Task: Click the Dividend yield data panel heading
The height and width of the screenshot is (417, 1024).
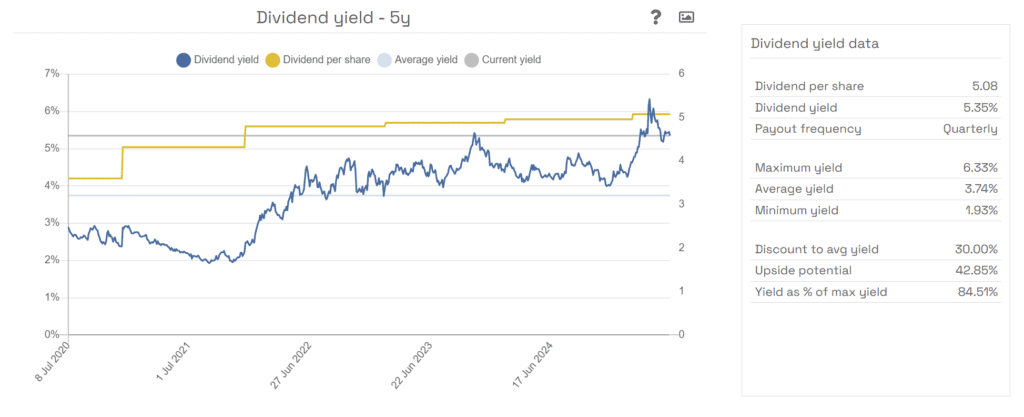Action: point(814,44)
